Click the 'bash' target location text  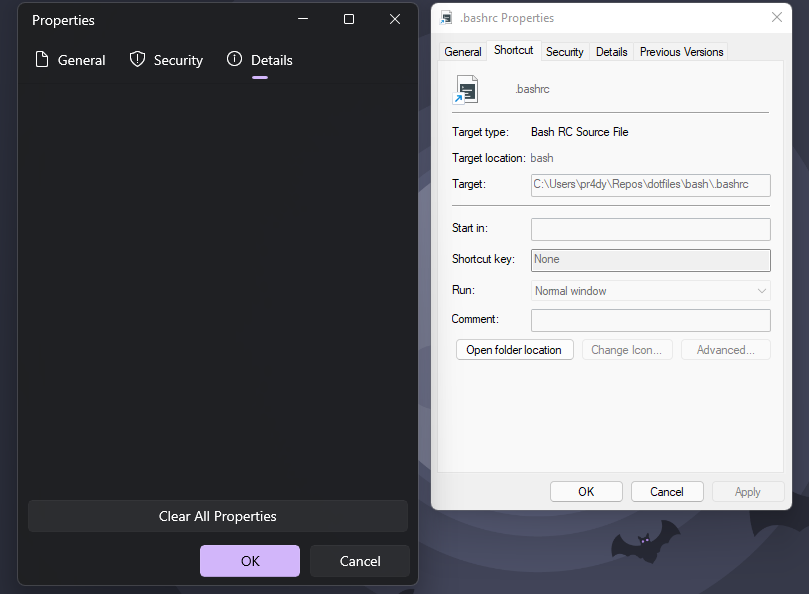[542, 158]
